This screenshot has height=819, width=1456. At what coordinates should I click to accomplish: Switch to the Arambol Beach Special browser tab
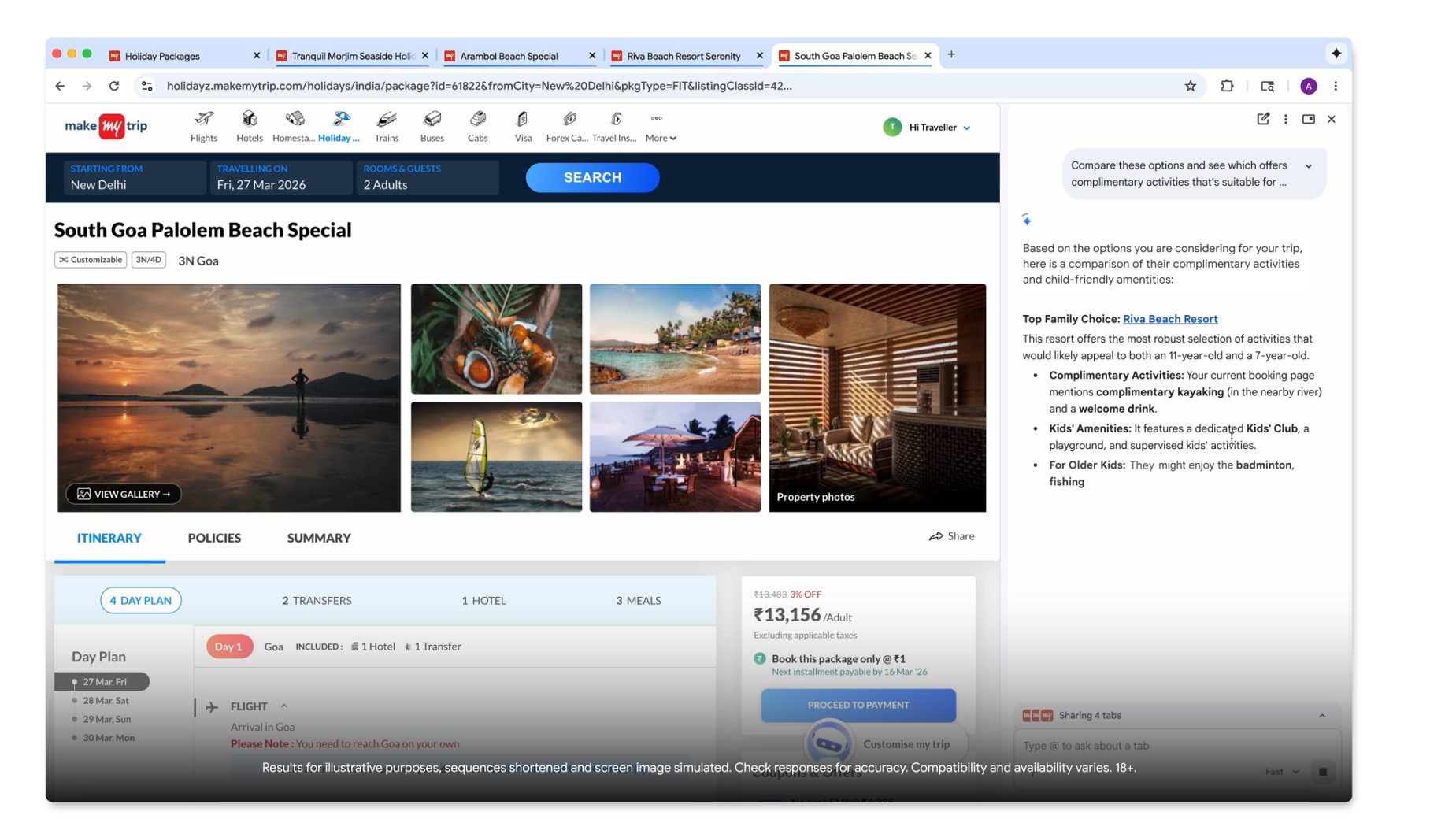coord(509,56)
